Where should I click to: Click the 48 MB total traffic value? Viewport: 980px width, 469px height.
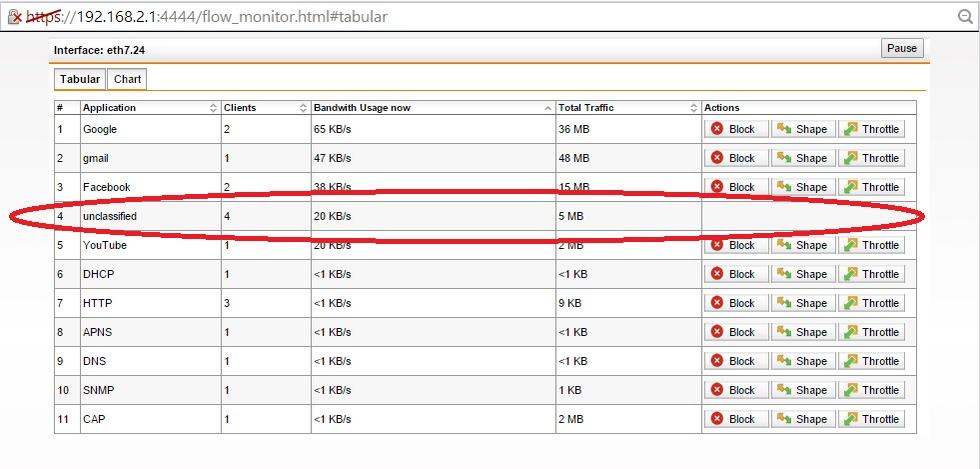(574, 158)
